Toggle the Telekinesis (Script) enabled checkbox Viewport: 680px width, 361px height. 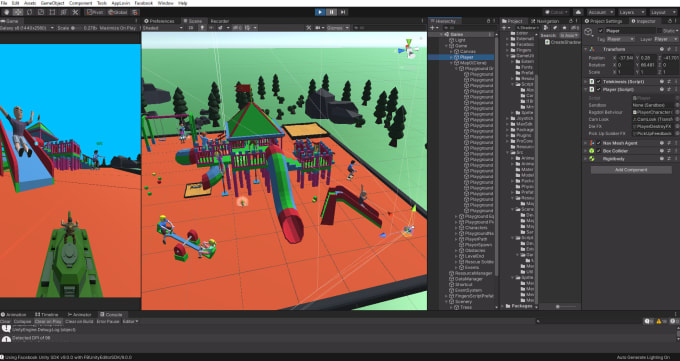point(599,82)
